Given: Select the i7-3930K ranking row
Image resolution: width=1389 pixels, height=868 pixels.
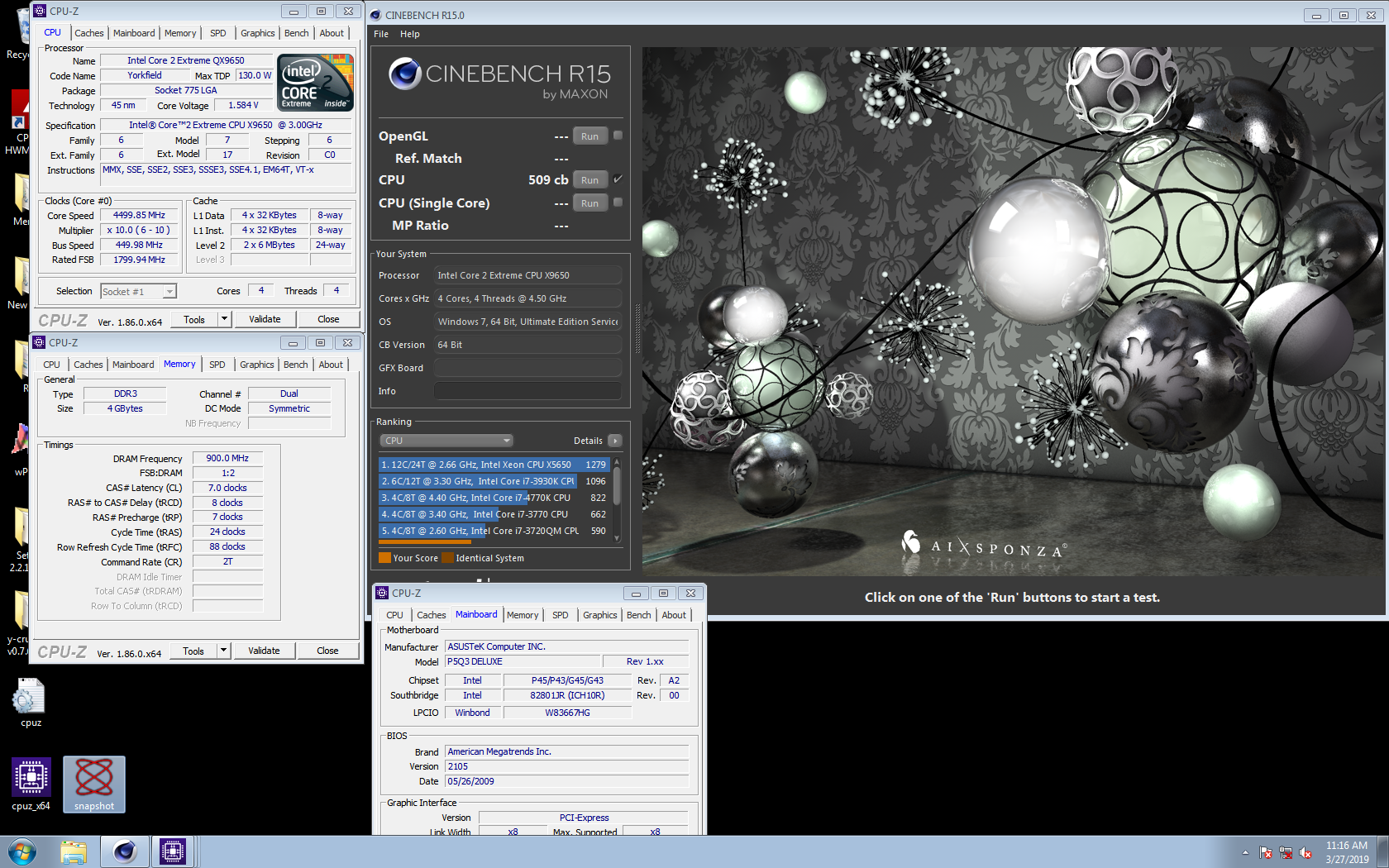Looking at the screenshot, I should [494, 481].
